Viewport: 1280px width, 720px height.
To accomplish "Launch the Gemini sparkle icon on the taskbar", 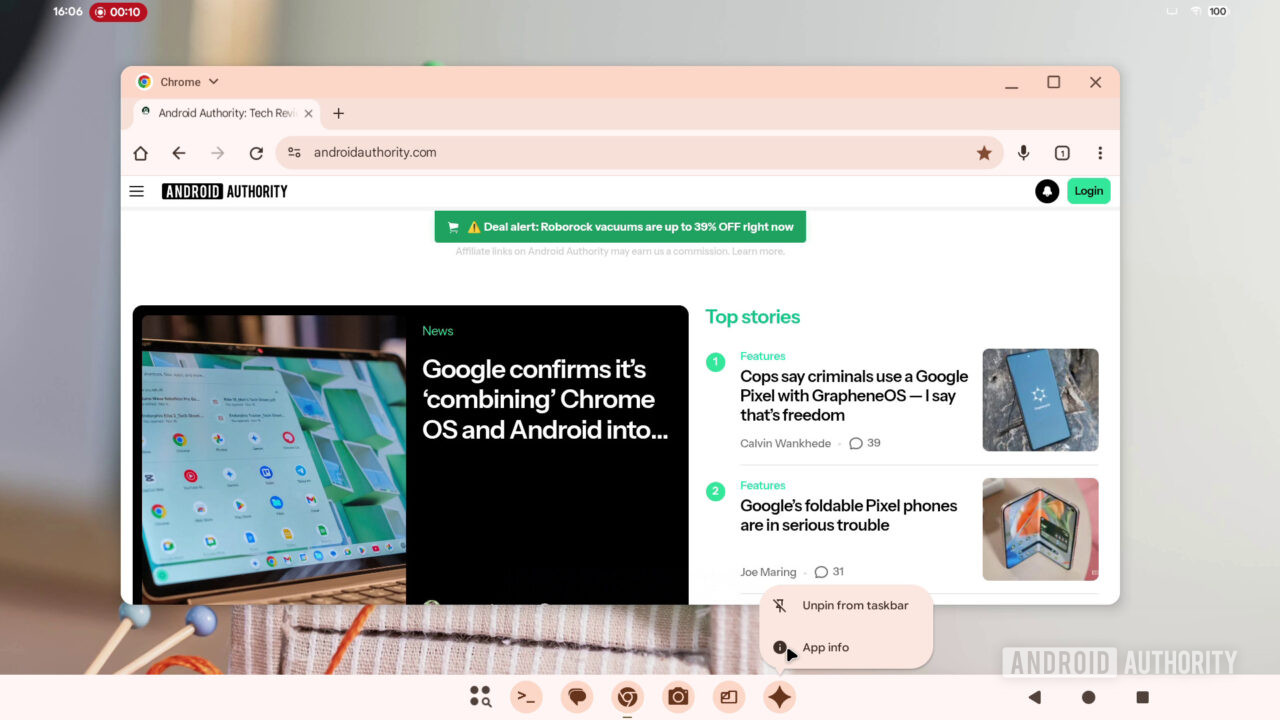I will tap(780, 696).
